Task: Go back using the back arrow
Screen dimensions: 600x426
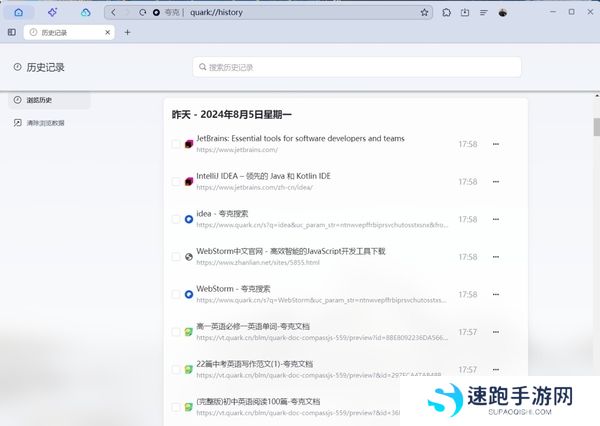Action: coord(113,12)
